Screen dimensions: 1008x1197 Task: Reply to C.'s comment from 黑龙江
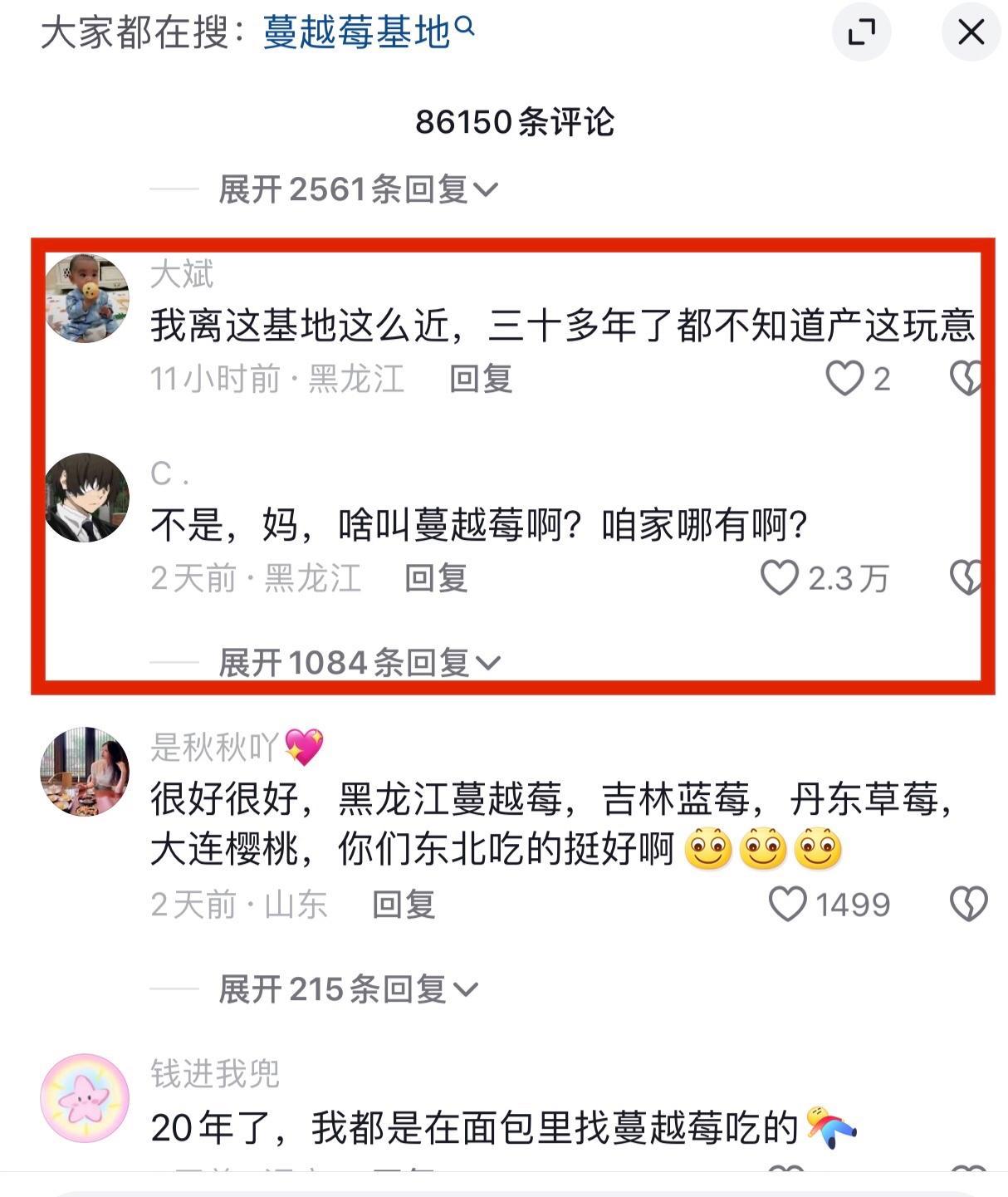[436, 578]
